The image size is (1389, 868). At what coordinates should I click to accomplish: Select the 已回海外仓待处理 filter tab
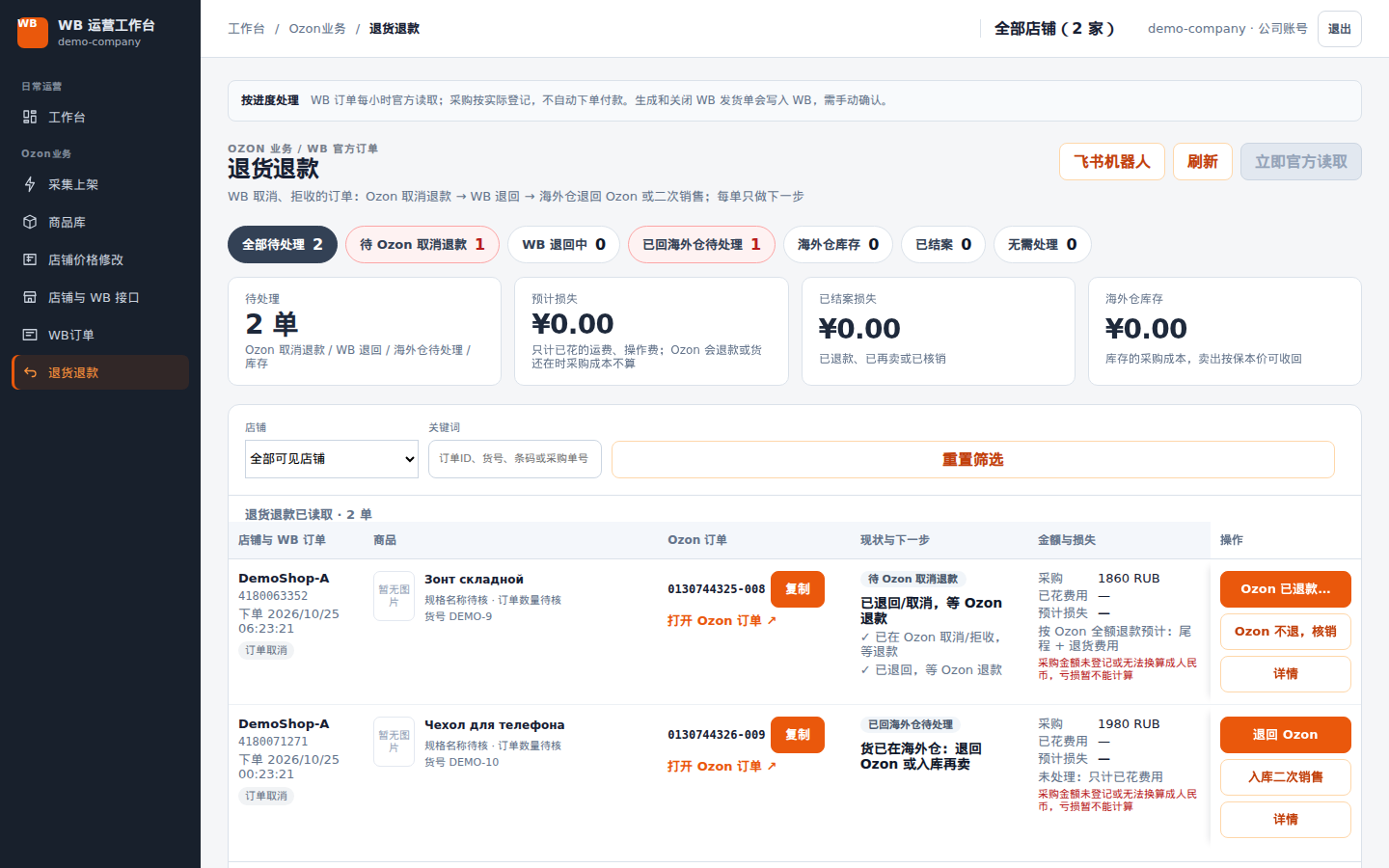[701, 245]
